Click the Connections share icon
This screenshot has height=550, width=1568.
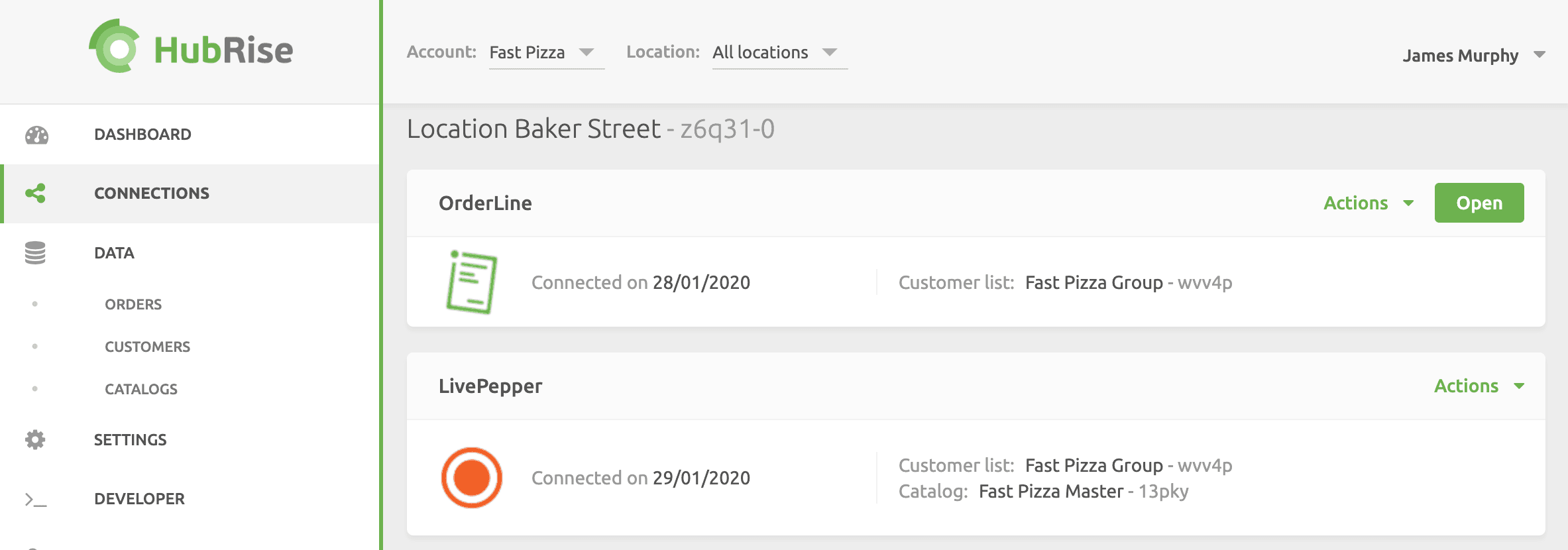tap(36, 193)
